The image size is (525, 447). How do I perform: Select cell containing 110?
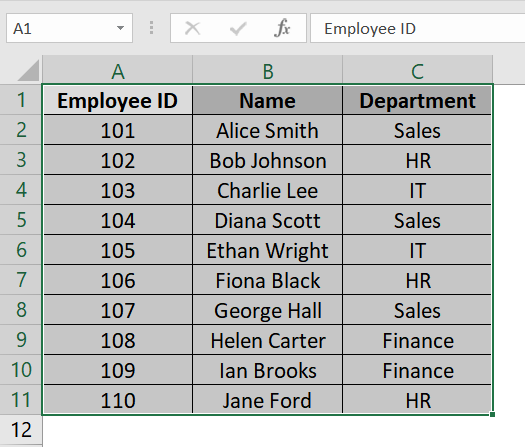(x=118, y=400)
